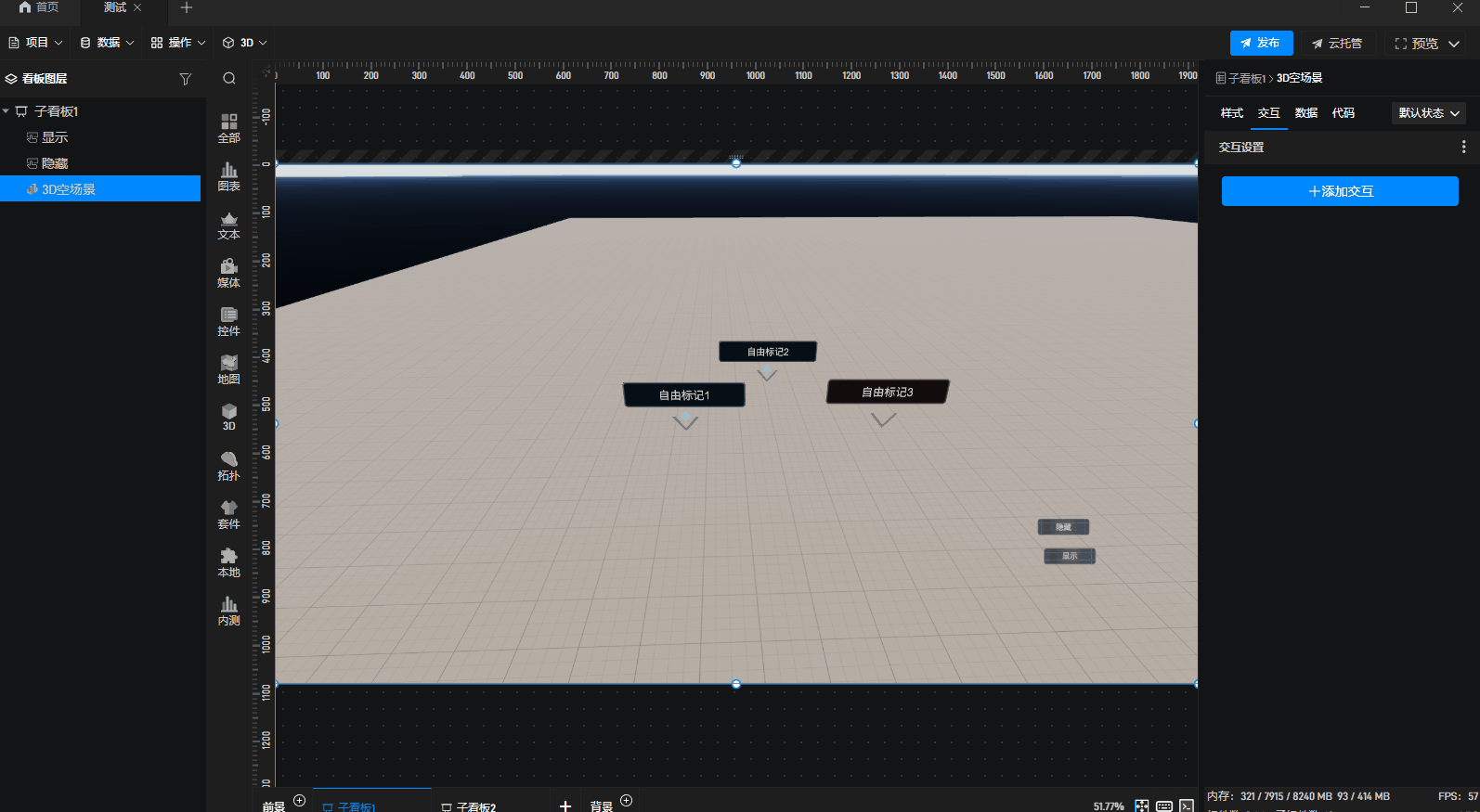Click the three-dot menu beside 交互设置
1480x812 pixels.
(1463, 147)
